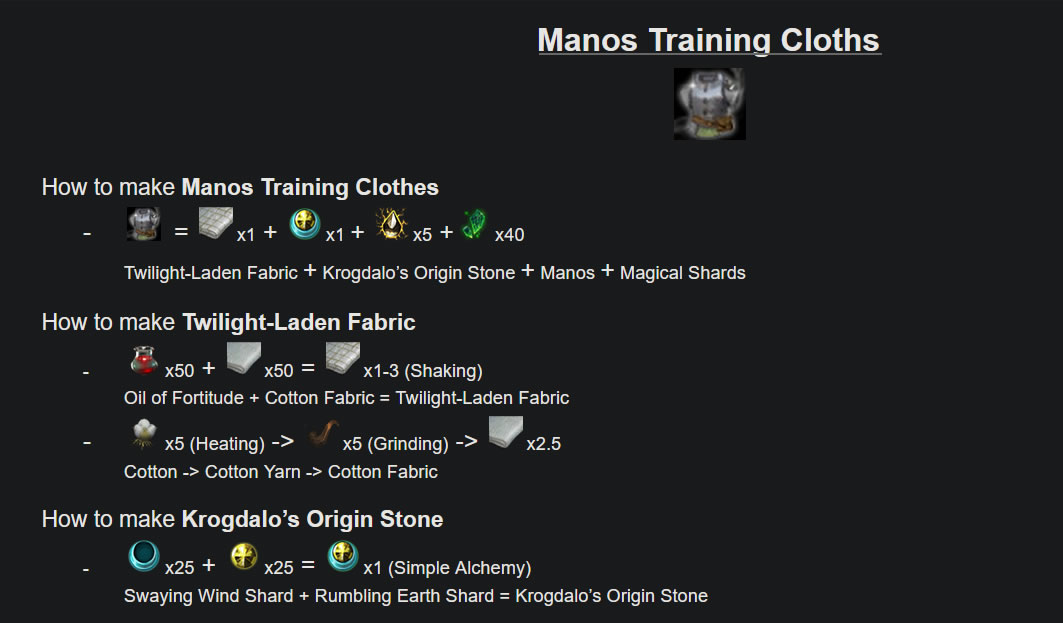Click Cotton Fabric icon marked x50
This screenshot has height=623, width=1063.
243,359
